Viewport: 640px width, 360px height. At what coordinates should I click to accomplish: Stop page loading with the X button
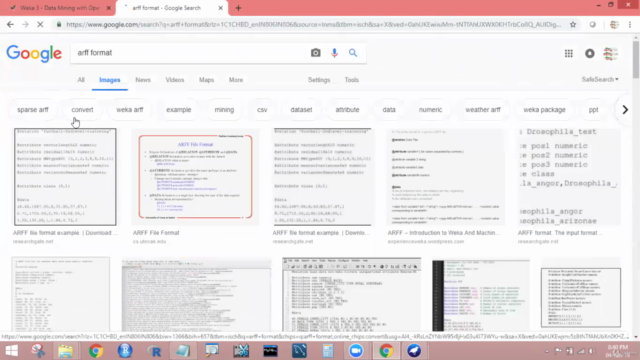pos(40,24)
